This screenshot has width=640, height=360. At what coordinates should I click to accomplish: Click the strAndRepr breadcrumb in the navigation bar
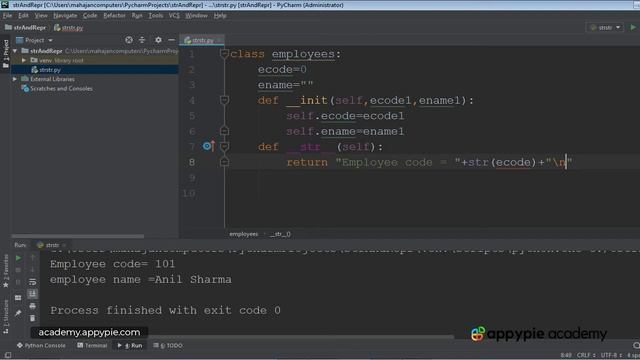click(25, 28)
